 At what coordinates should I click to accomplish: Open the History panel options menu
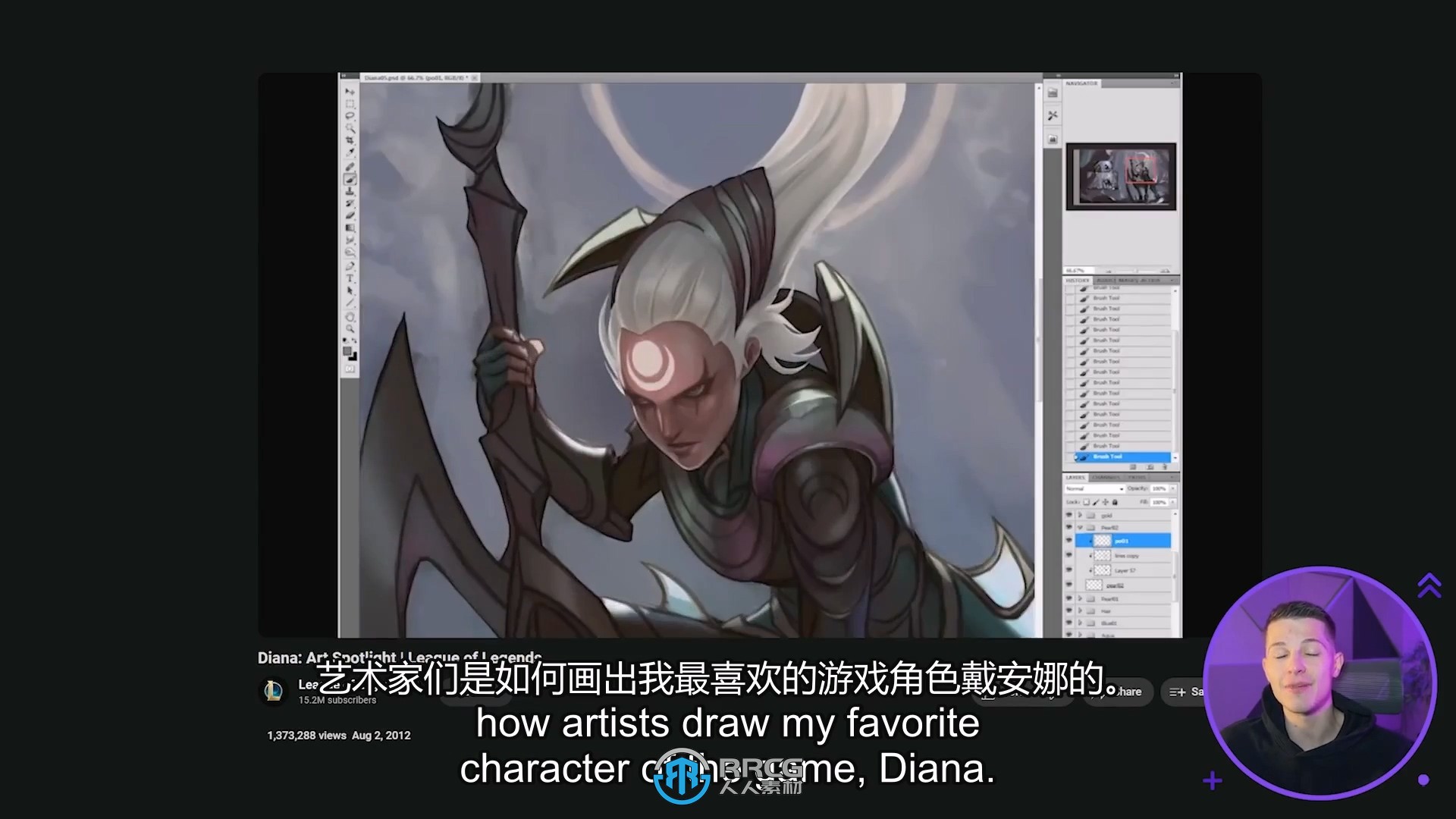[1172, 281]
